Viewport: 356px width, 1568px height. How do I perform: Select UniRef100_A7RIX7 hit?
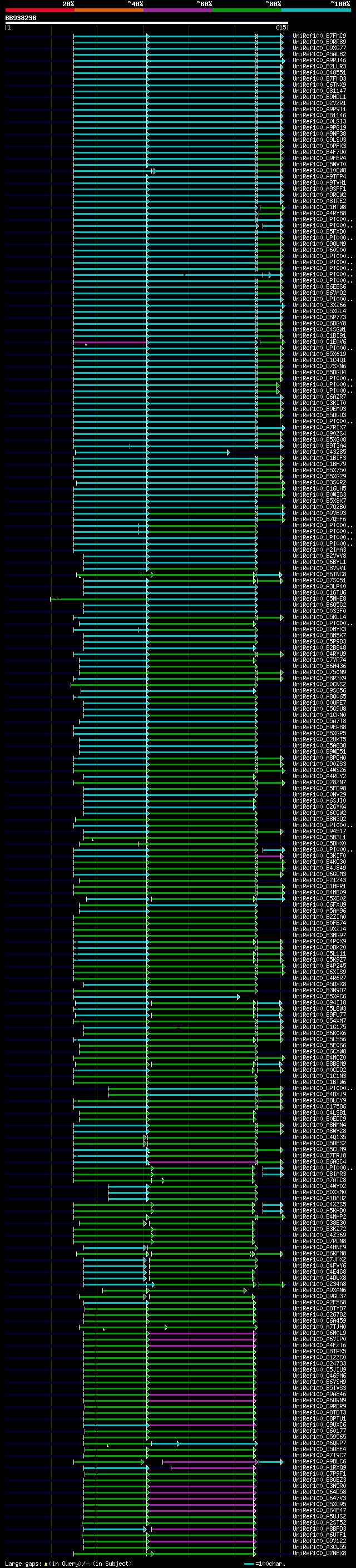319,427
